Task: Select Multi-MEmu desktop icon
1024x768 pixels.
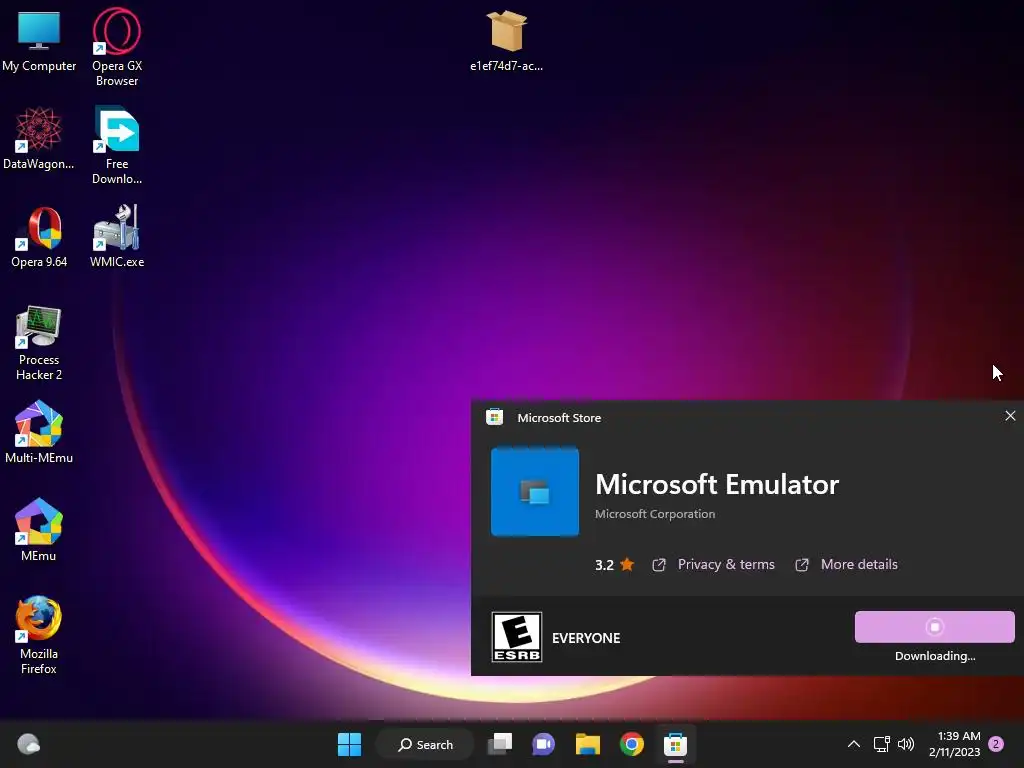Action: (39, 432)
